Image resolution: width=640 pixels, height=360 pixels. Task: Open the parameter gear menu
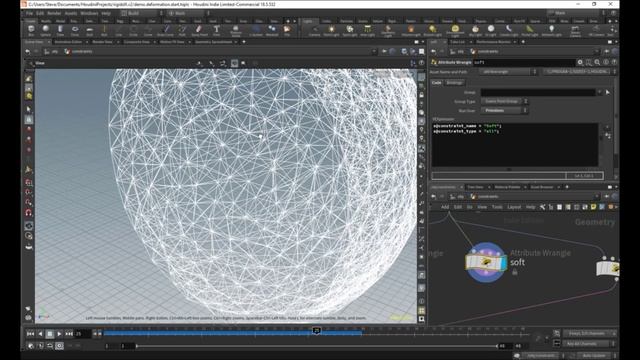tap(580, 62)
